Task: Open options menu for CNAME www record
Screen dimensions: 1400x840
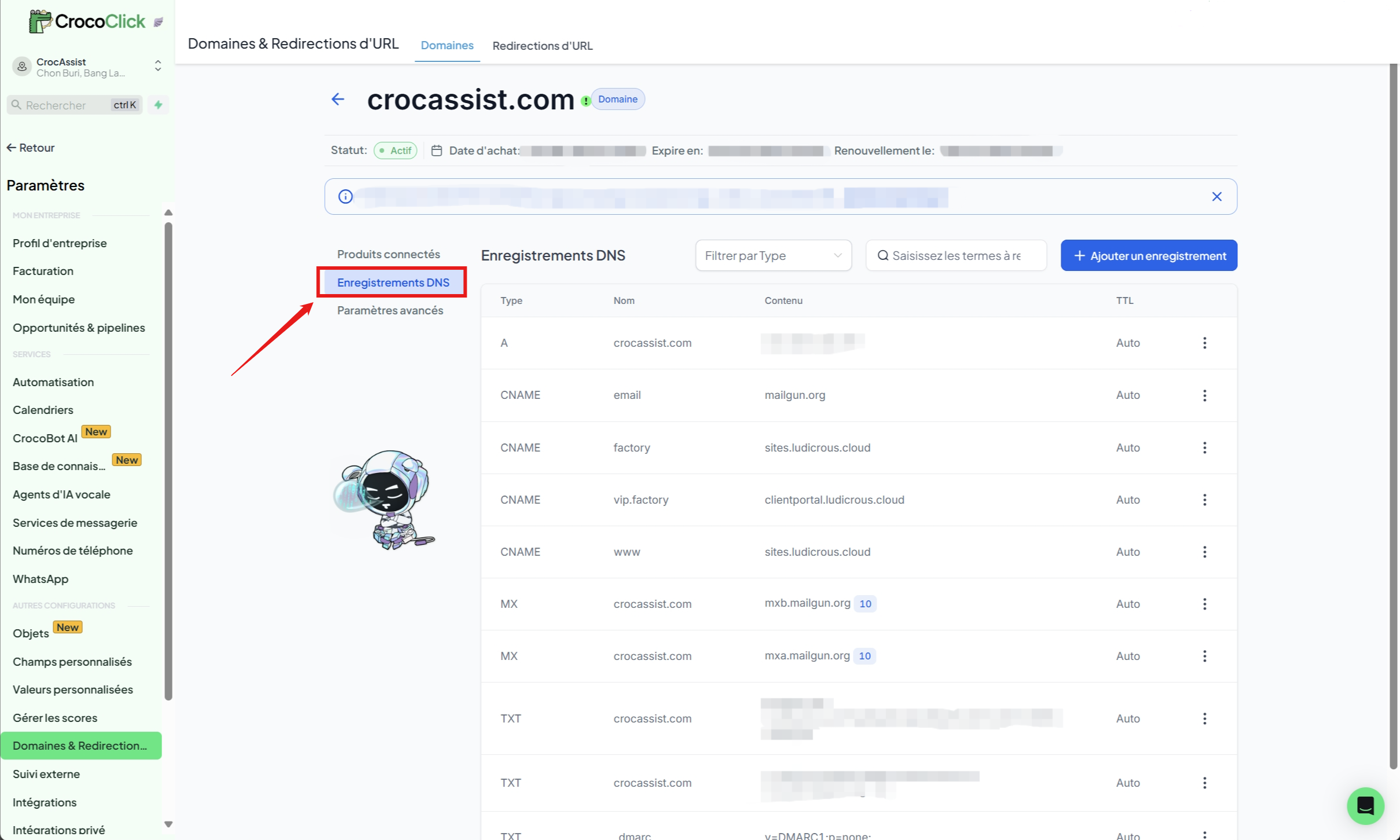Action: tap(1204, 552)
